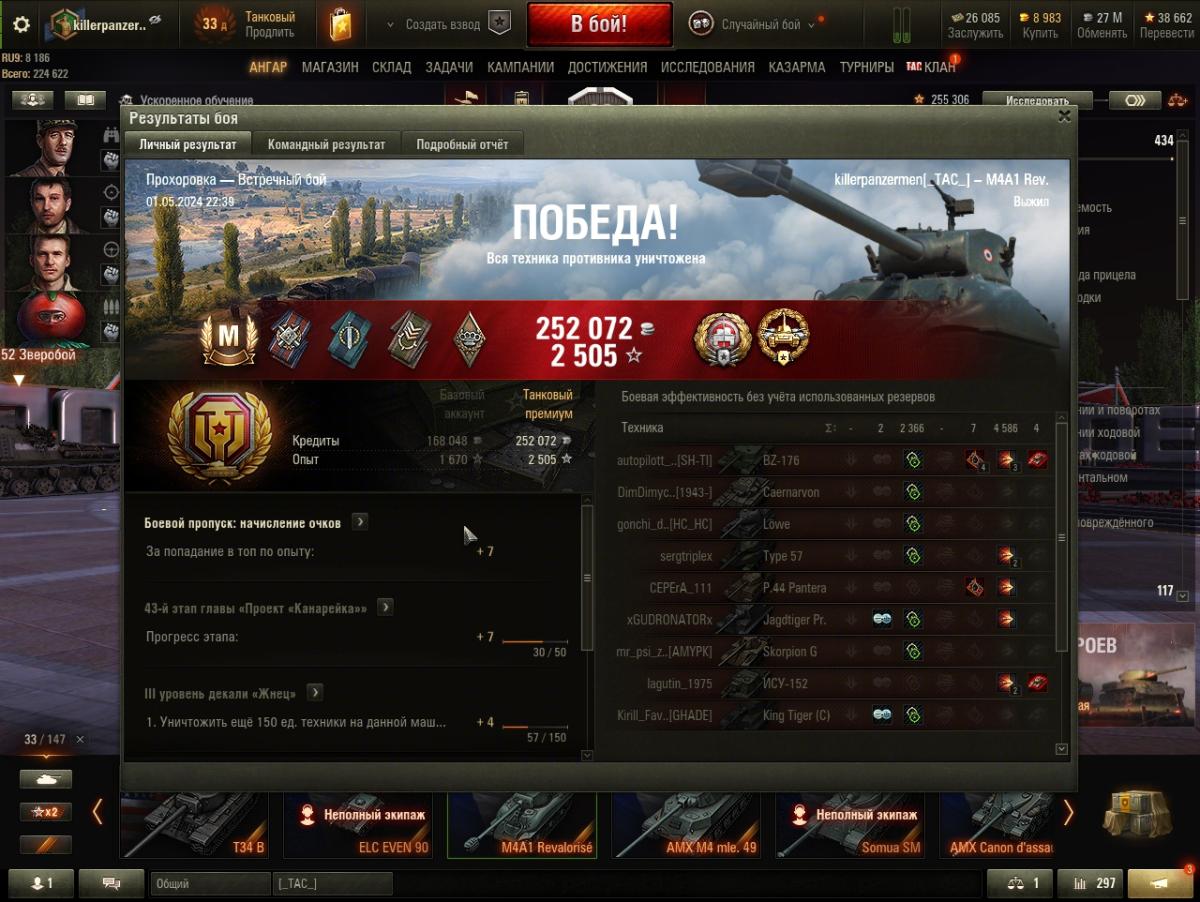Click the Исследовать research button
Image resolution: width=1200 pixels, height=902 pixels.
click(x=1037, y=100)
